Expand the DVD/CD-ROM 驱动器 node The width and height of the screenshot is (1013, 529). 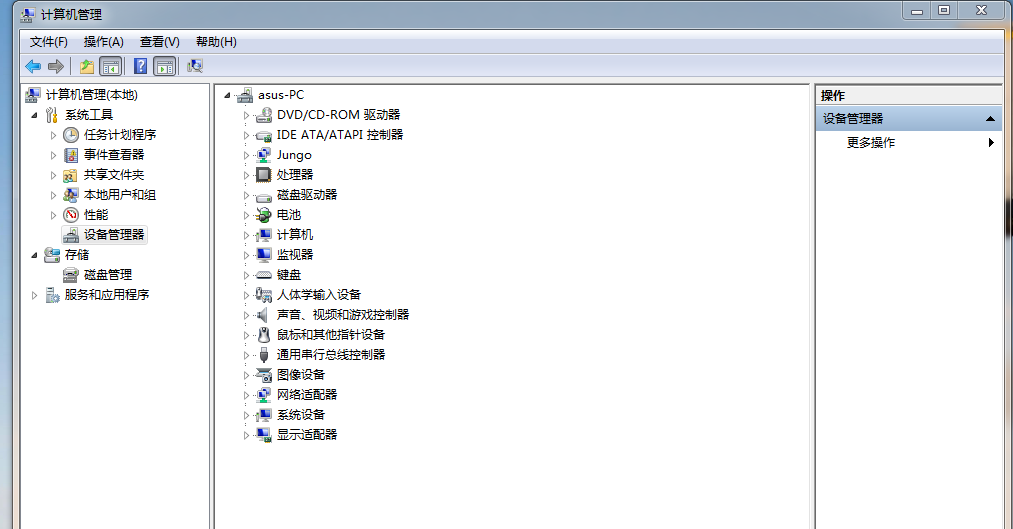(x=247, y=115)
